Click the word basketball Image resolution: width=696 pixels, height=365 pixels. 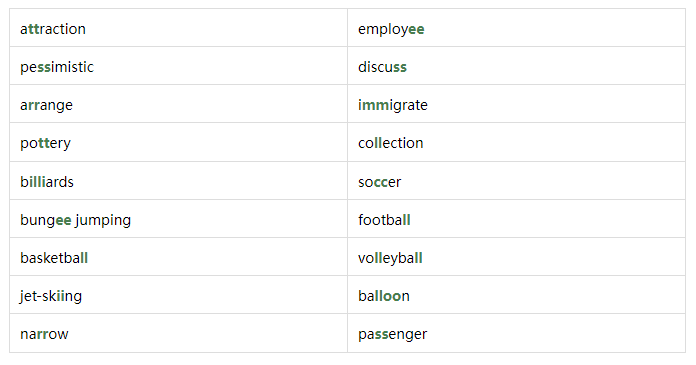54,258
